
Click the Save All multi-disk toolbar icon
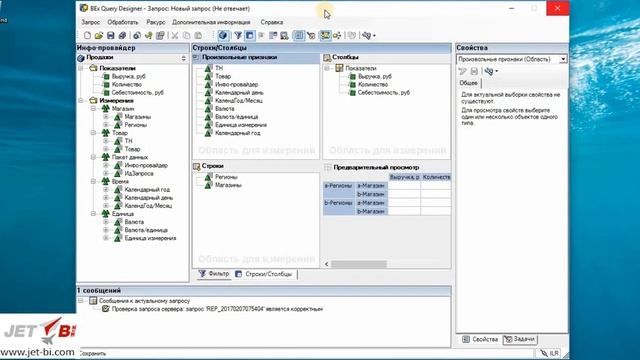pyautogui.click(x=122, y=36)
